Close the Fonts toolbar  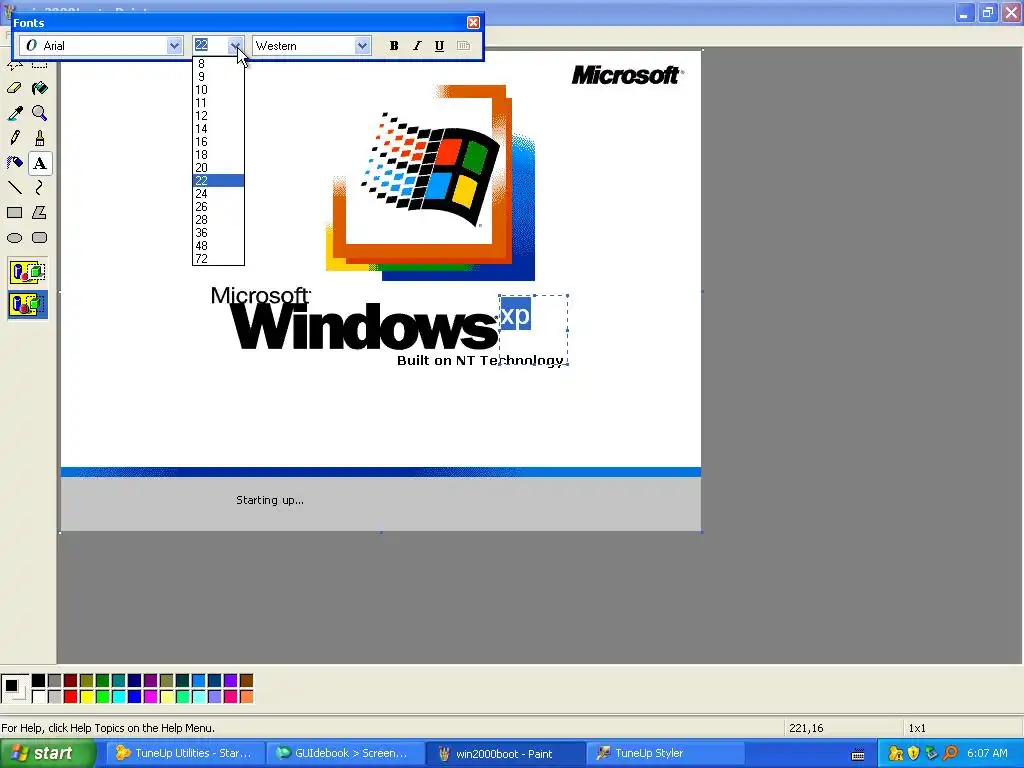point(473,23)
